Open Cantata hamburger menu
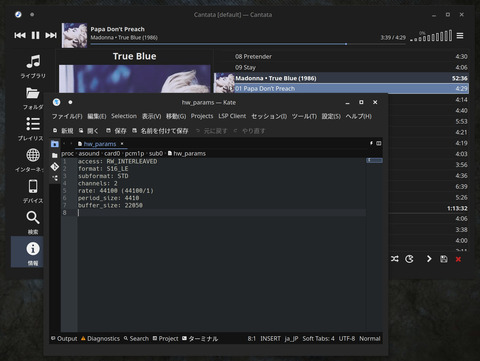Screen dimensions: 480x361 click(x=460, y=35)
